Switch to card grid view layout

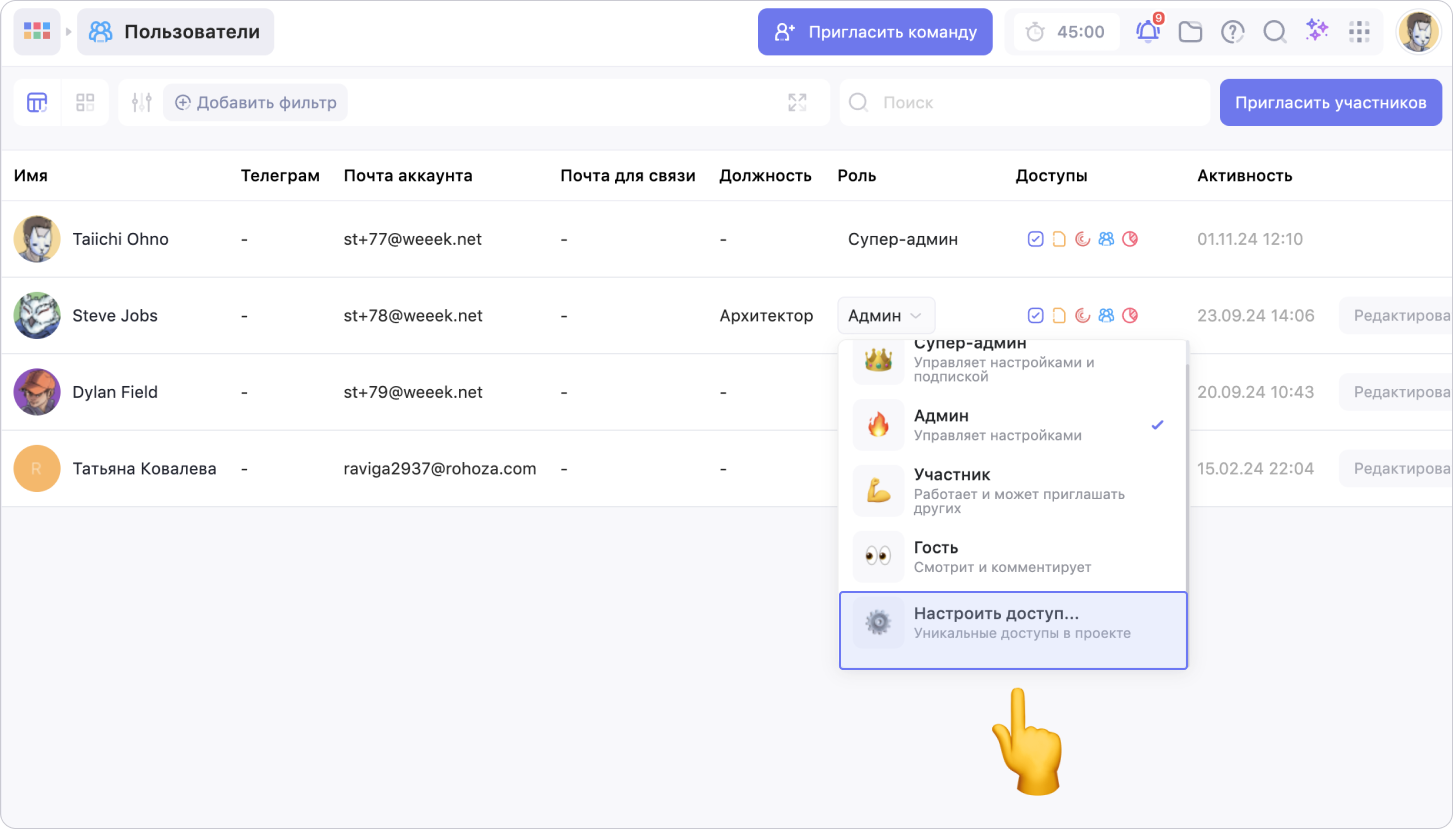(x=85, y=102)
